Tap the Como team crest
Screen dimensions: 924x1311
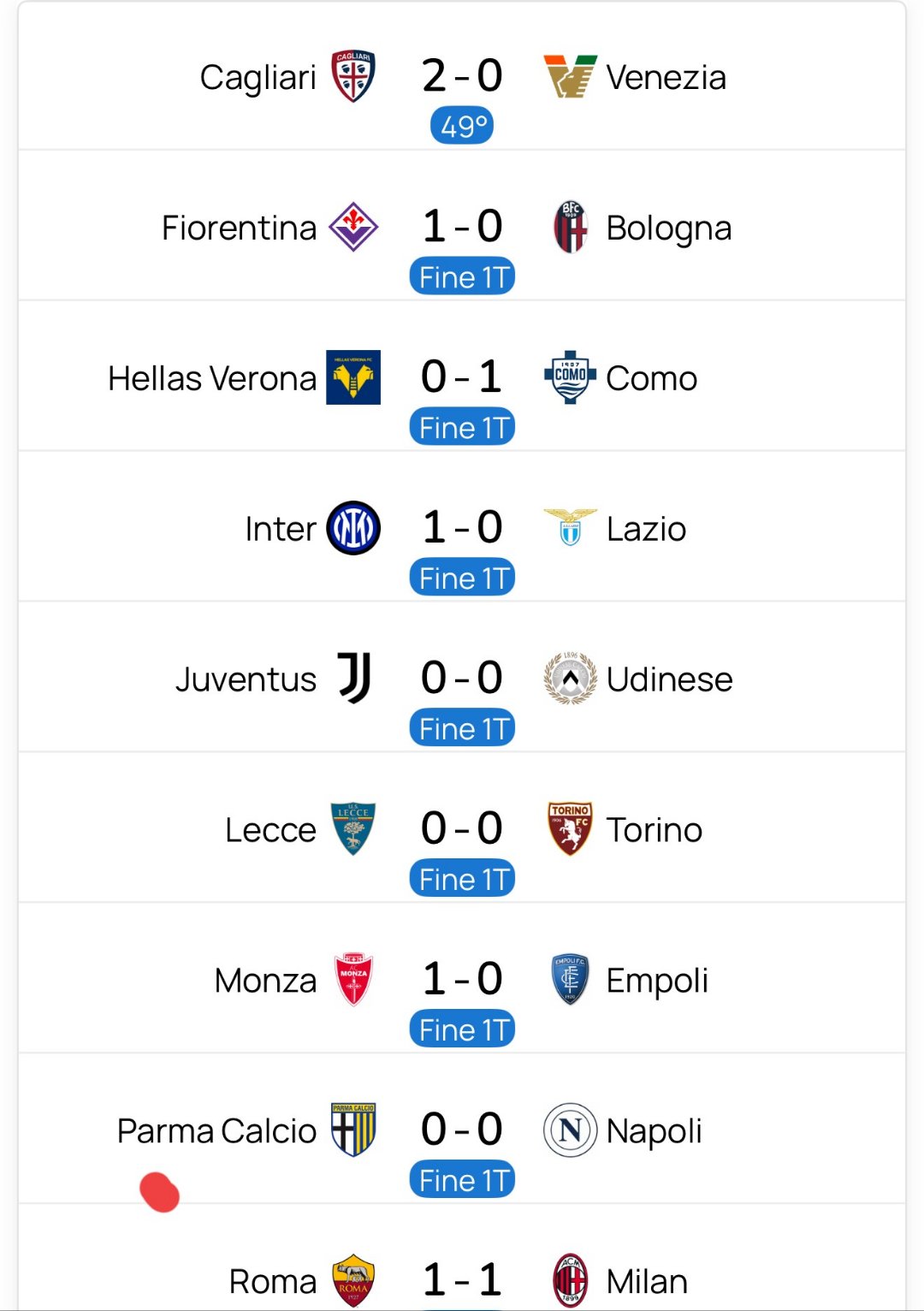(x=570, y=377)
